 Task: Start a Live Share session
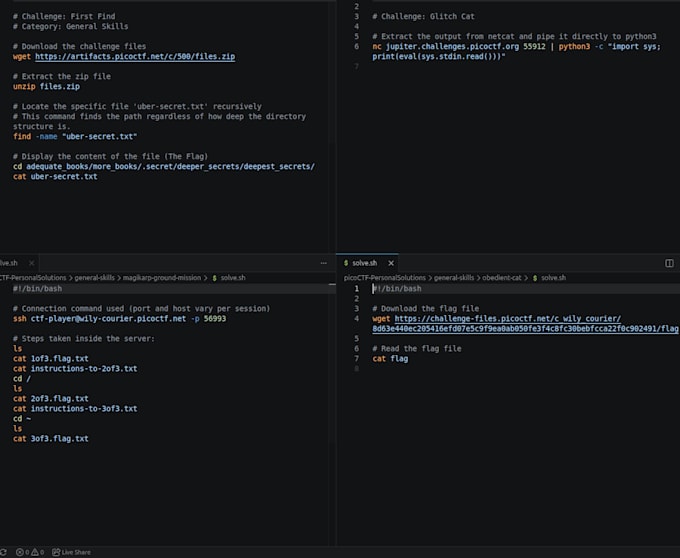point(71,552)
